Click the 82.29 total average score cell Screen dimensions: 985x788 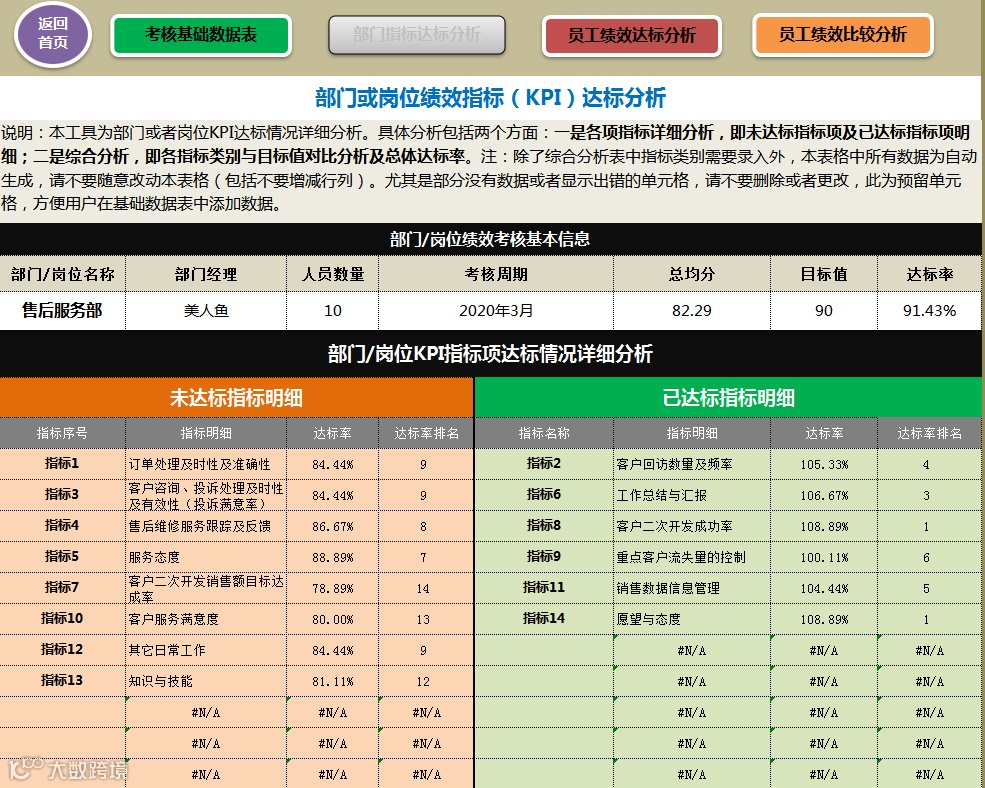coord(692,310)
